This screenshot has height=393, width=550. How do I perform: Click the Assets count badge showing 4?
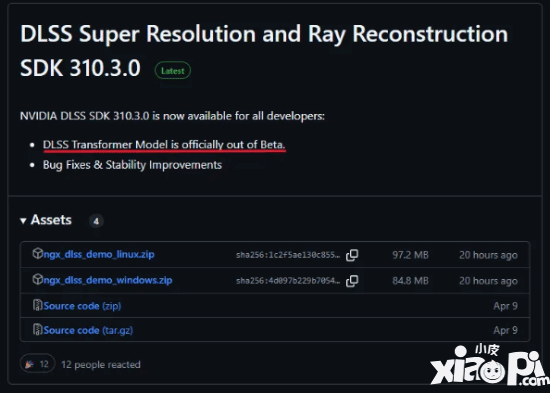[x=96, y=221]
